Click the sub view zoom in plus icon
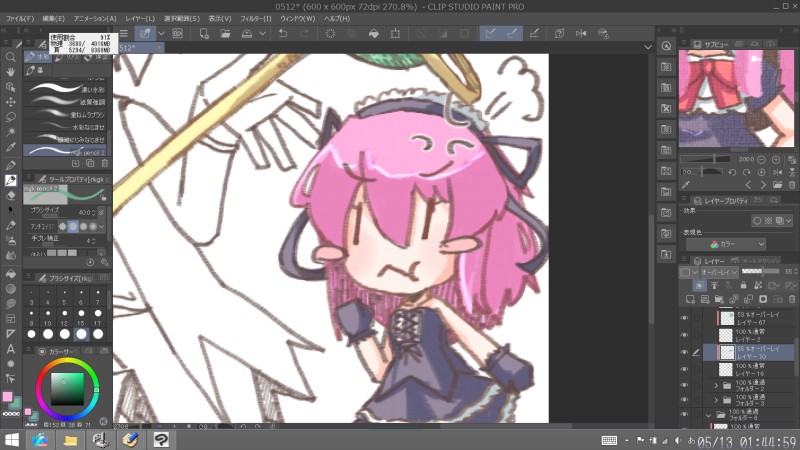 pos(776,160)
